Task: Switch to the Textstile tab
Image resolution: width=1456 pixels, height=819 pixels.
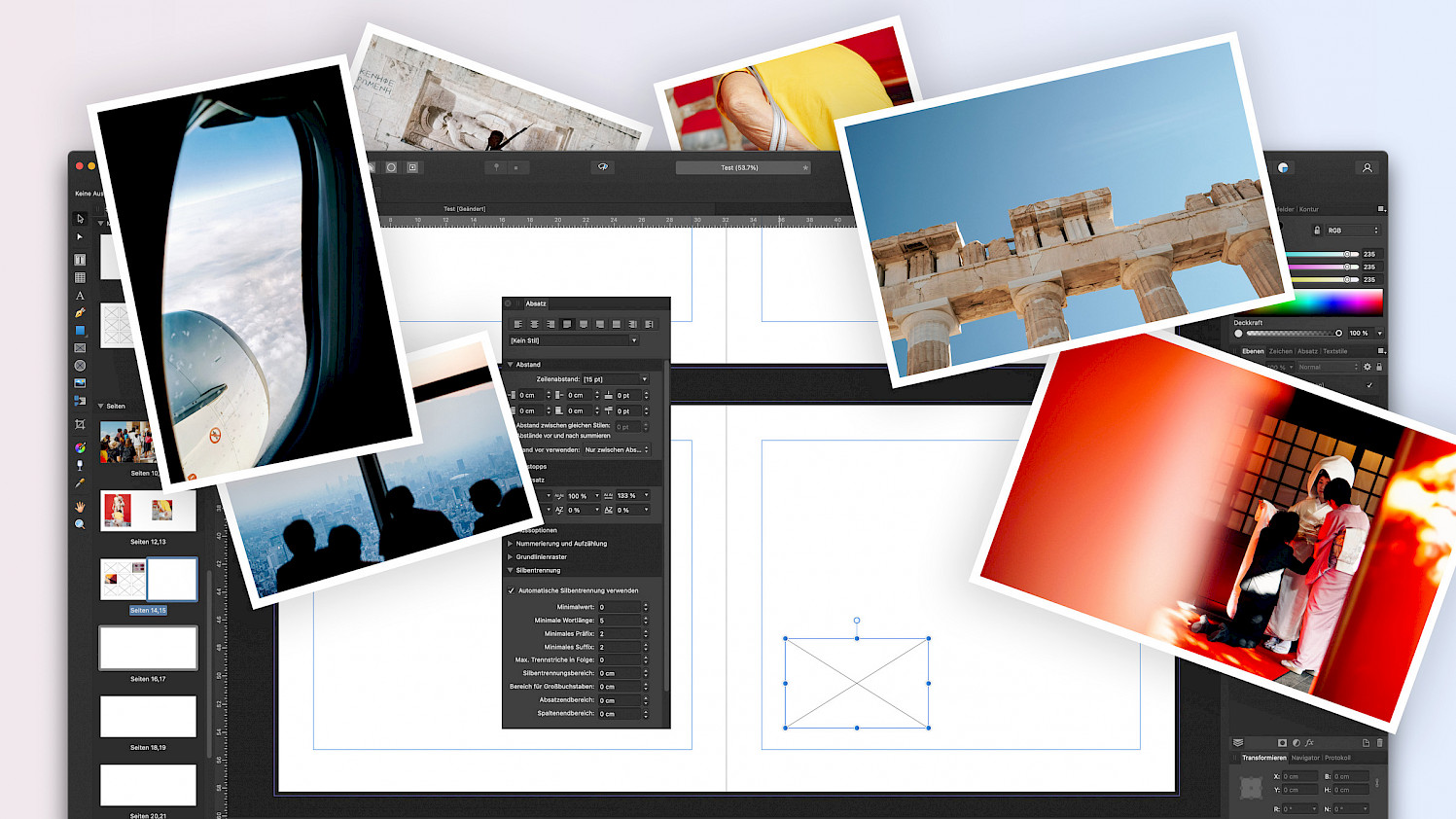Action: 1335,351
